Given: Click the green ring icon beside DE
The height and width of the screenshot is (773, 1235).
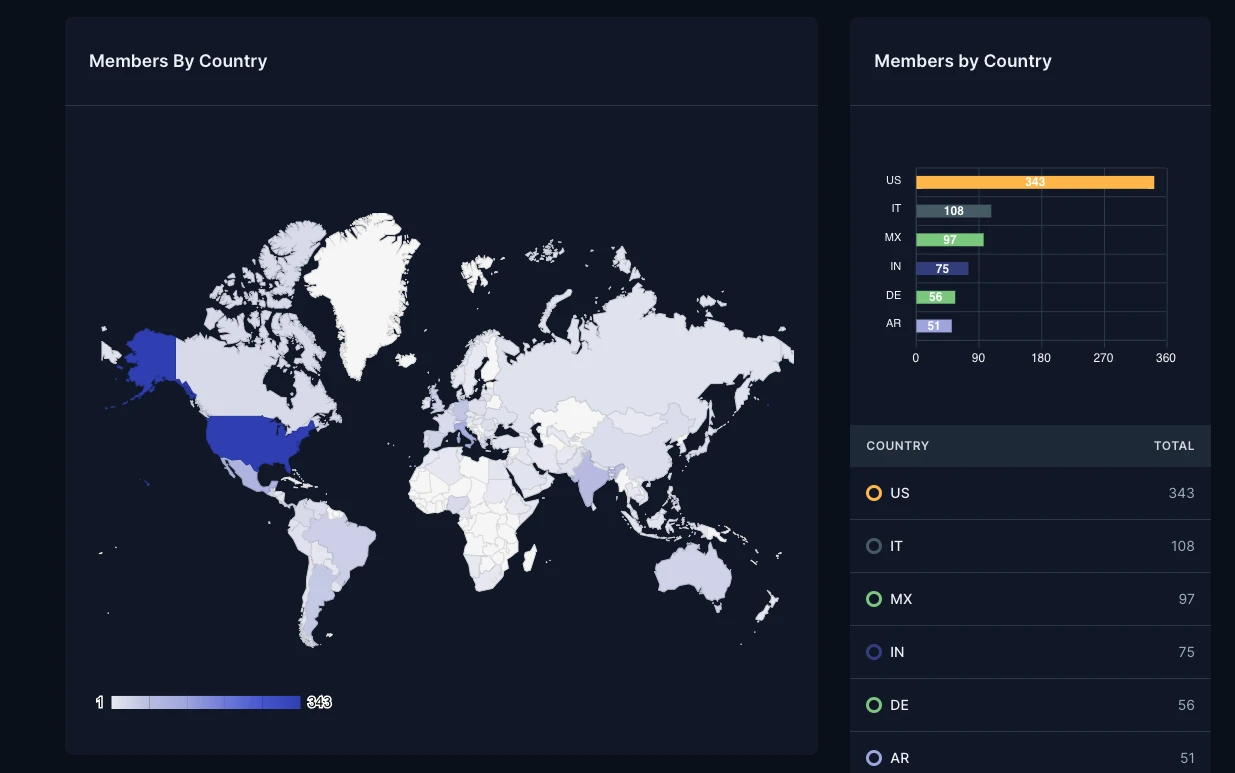Looking at the screenshot, I should pyautogui.click(x=874, y=705).
